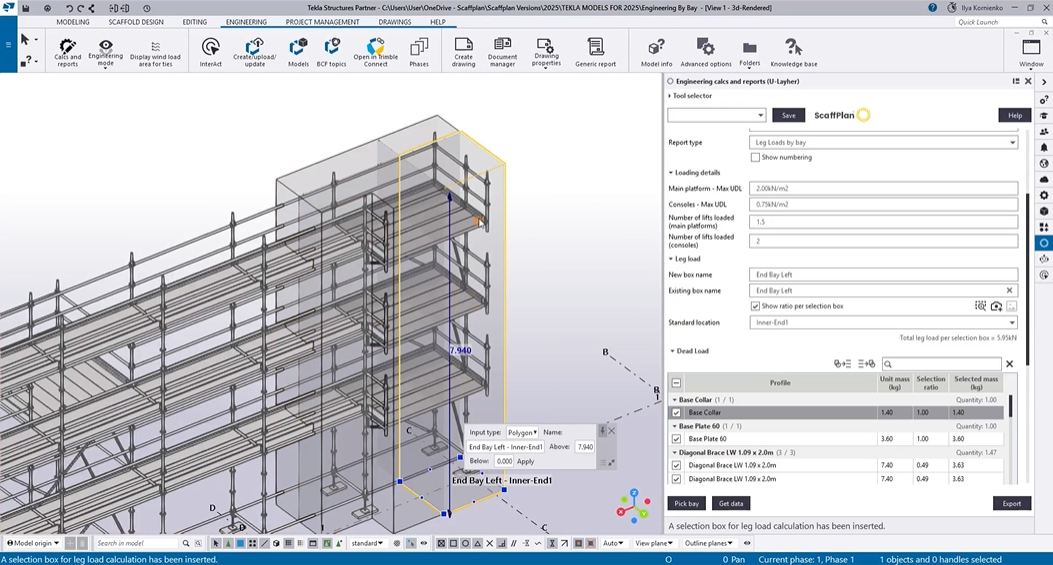Click the Save icon in title bar
The image size is (1053, 565).
coord(26,8)
